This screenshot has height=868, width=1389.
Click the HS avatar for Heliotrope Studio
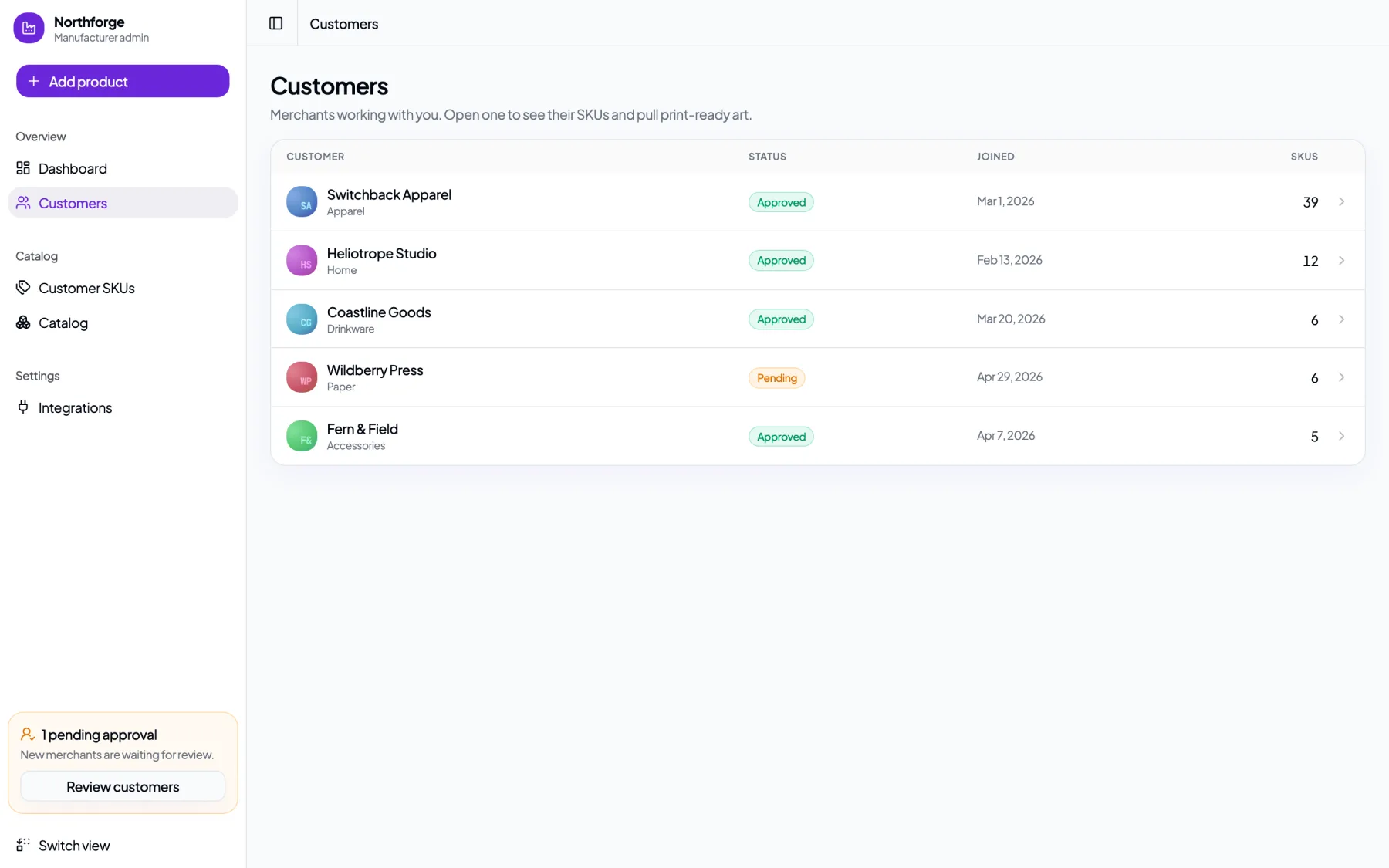point(302,260)
